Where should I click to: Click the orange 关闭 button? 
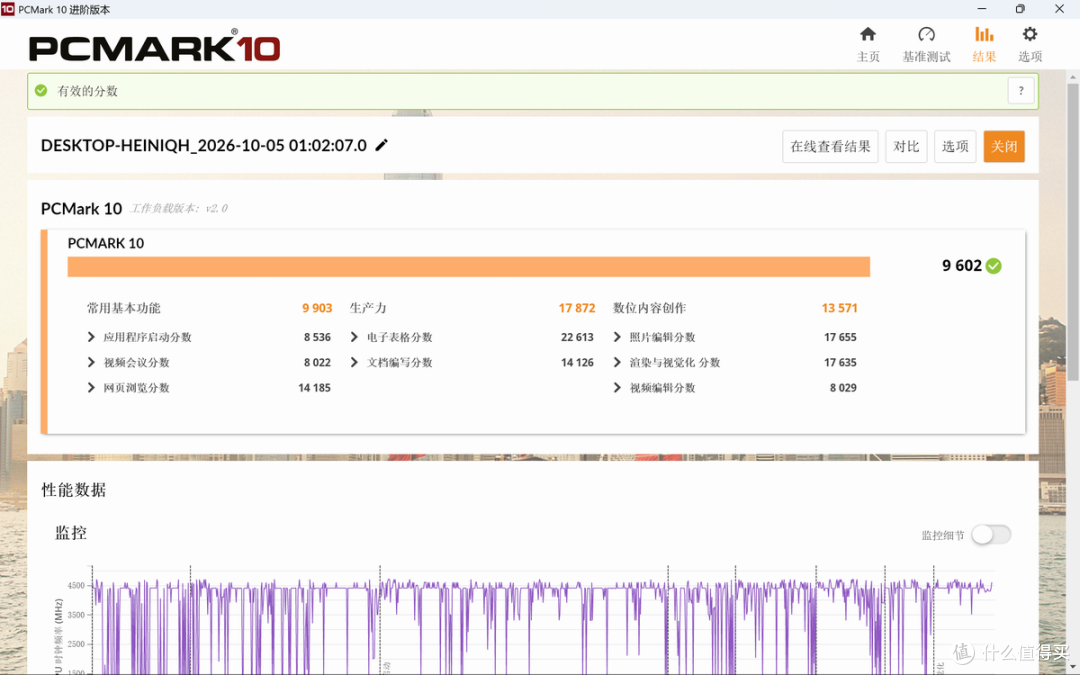(1004, 146)
